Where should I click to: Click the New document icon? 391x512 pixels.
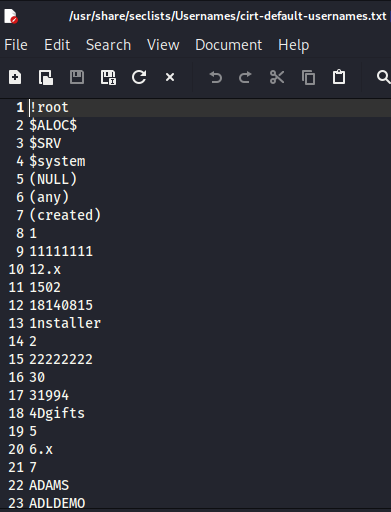point(15,77)
